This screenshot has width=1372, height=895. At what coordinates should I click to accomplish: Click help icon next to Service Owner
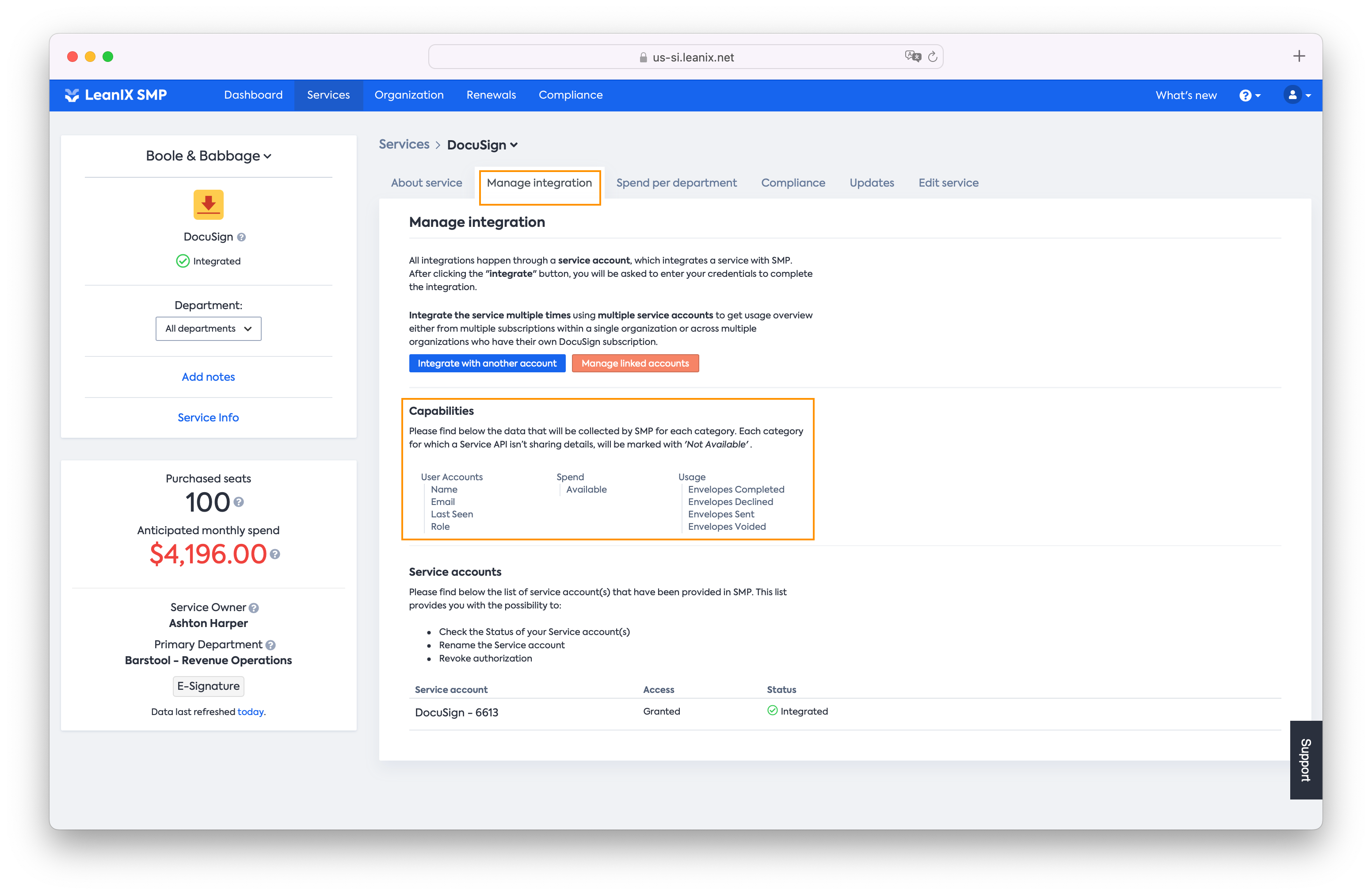[254, 608]
